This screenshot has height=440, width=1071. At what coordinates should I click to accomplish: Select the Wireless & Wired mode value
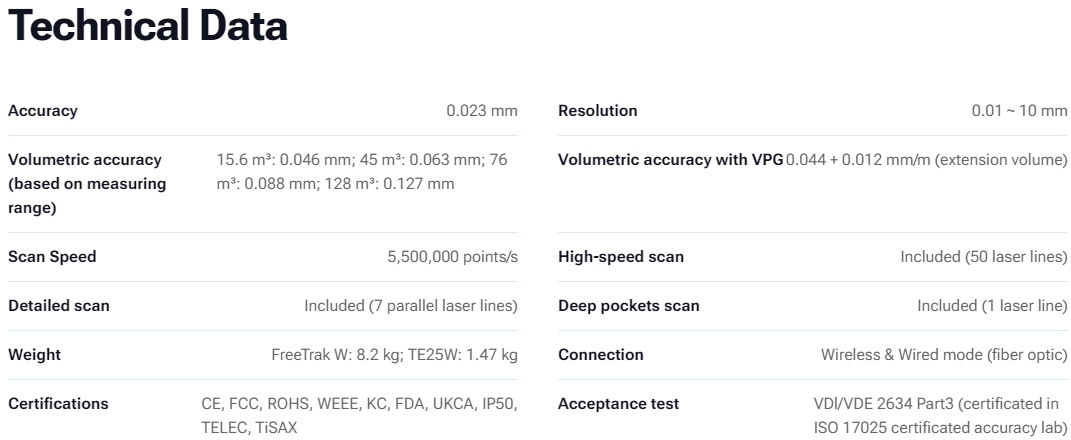coord(944,355)
